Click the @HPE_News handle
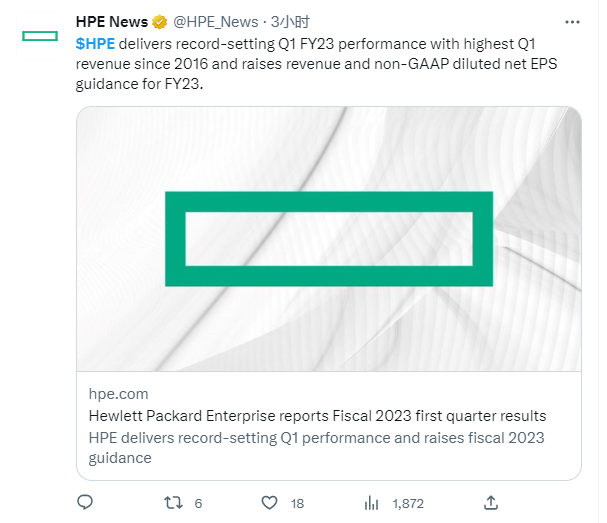The width and height of the screenshot is (607, 523). tap(215, 22)
